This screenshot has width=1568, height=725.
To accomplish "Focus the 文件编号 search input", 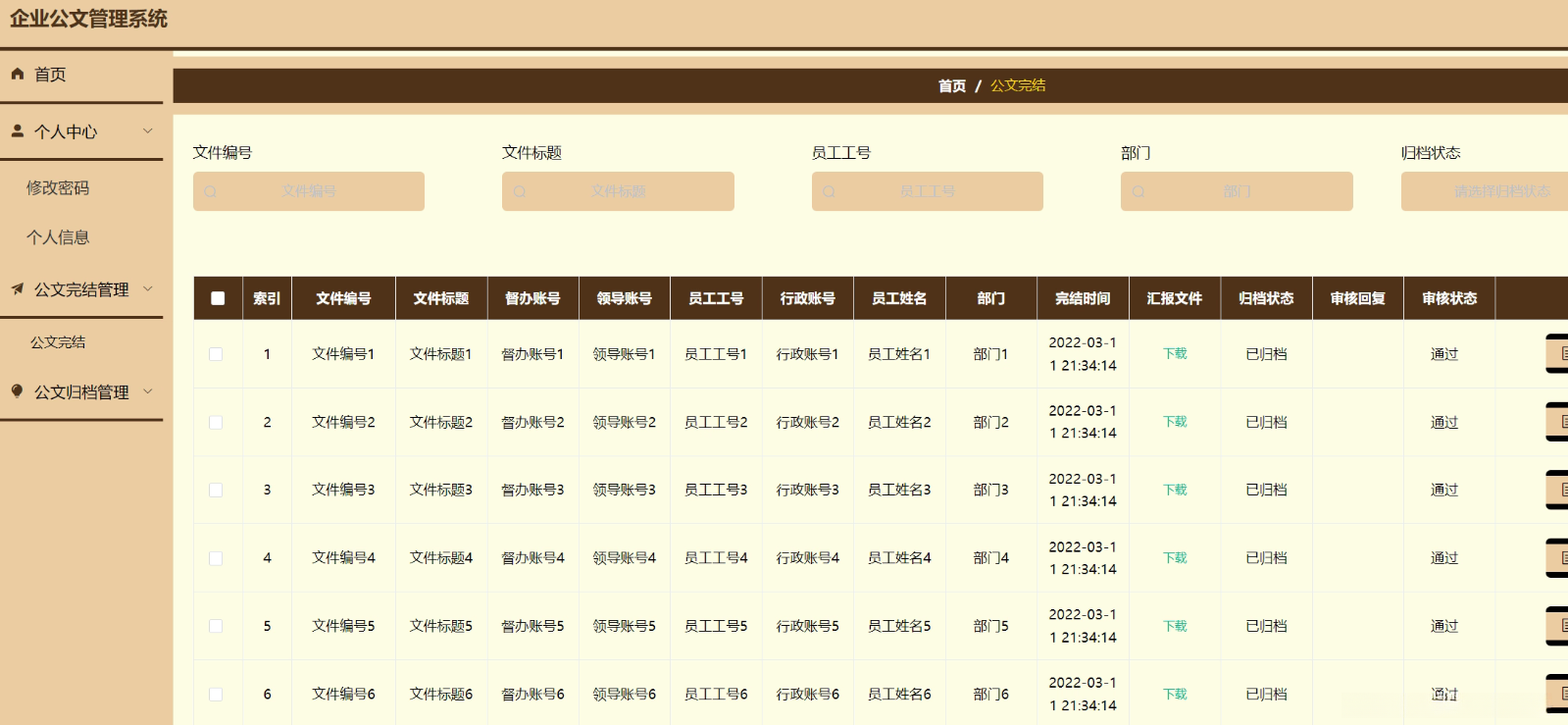I will click(309, 191).
